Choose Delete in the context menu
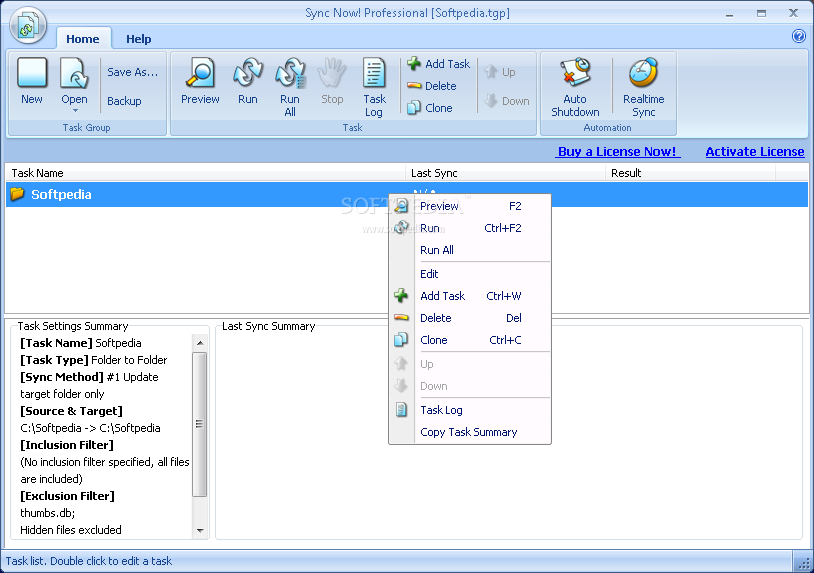814x573 pixels. pyautogui.click(x=470, y=318)
